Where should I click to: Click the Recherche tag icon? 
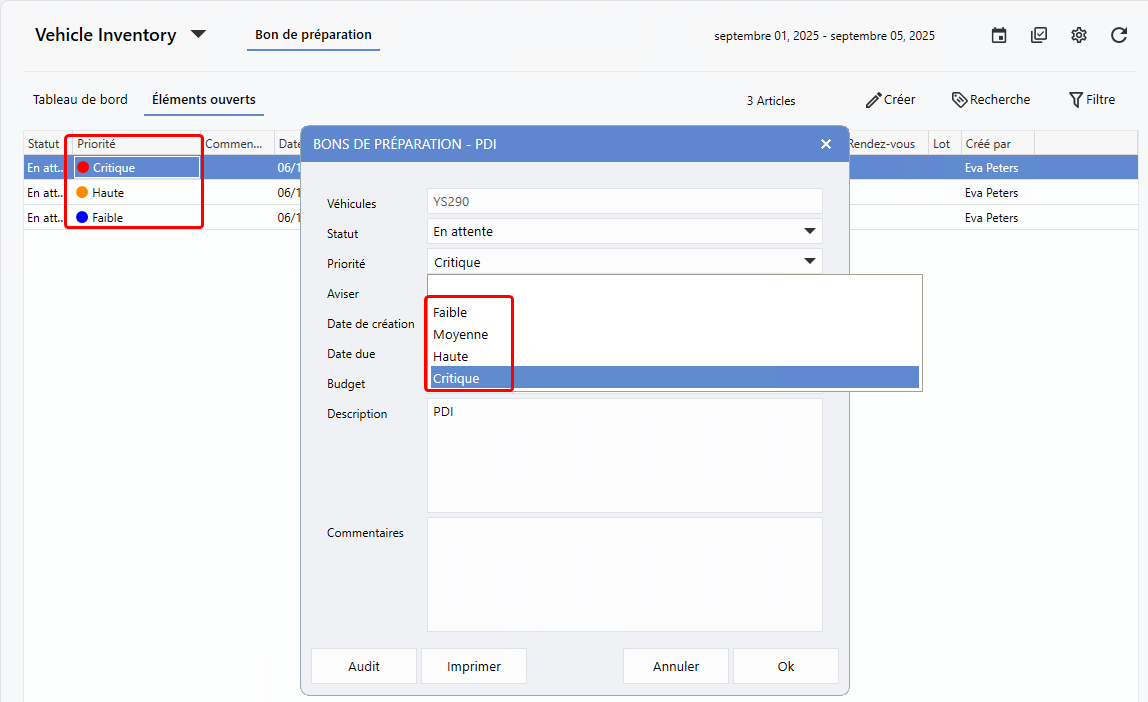(x=959, y=100)
